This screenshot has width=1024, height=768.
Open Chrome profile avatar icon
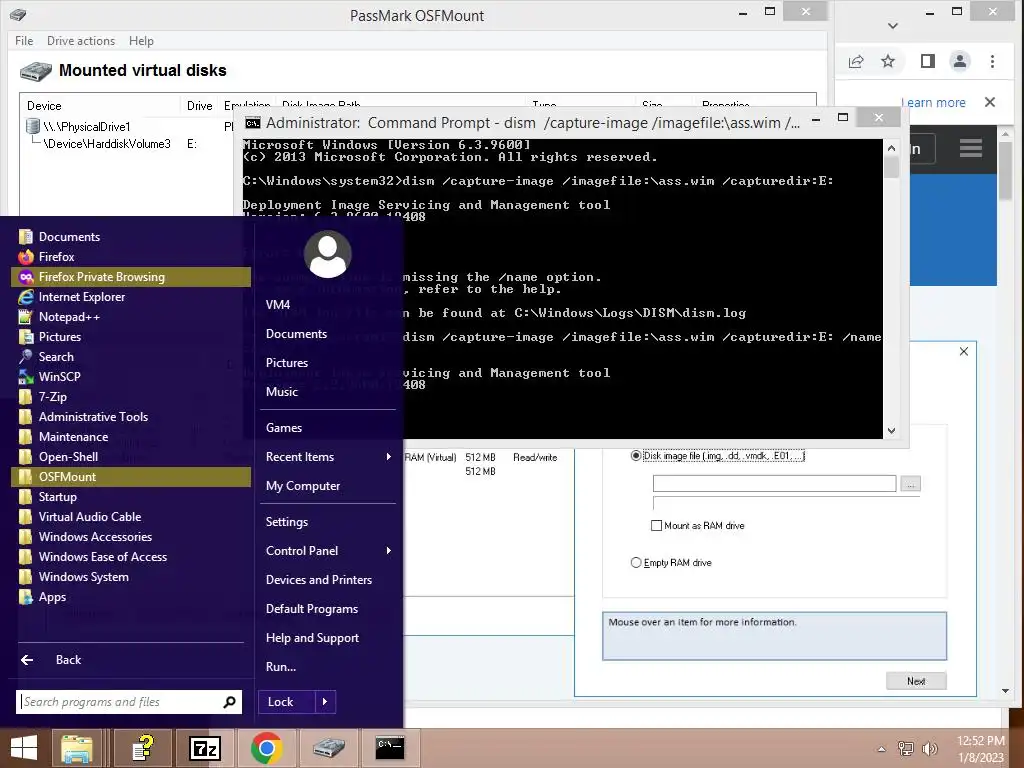point(959,61)
